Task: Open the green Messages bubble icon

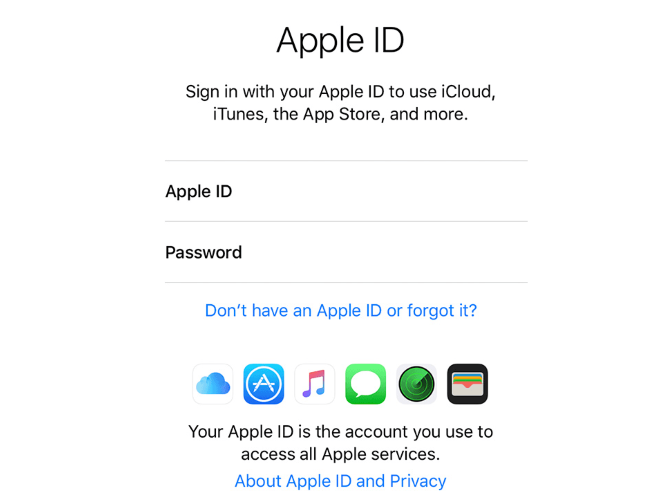Action: coord(365,384)
